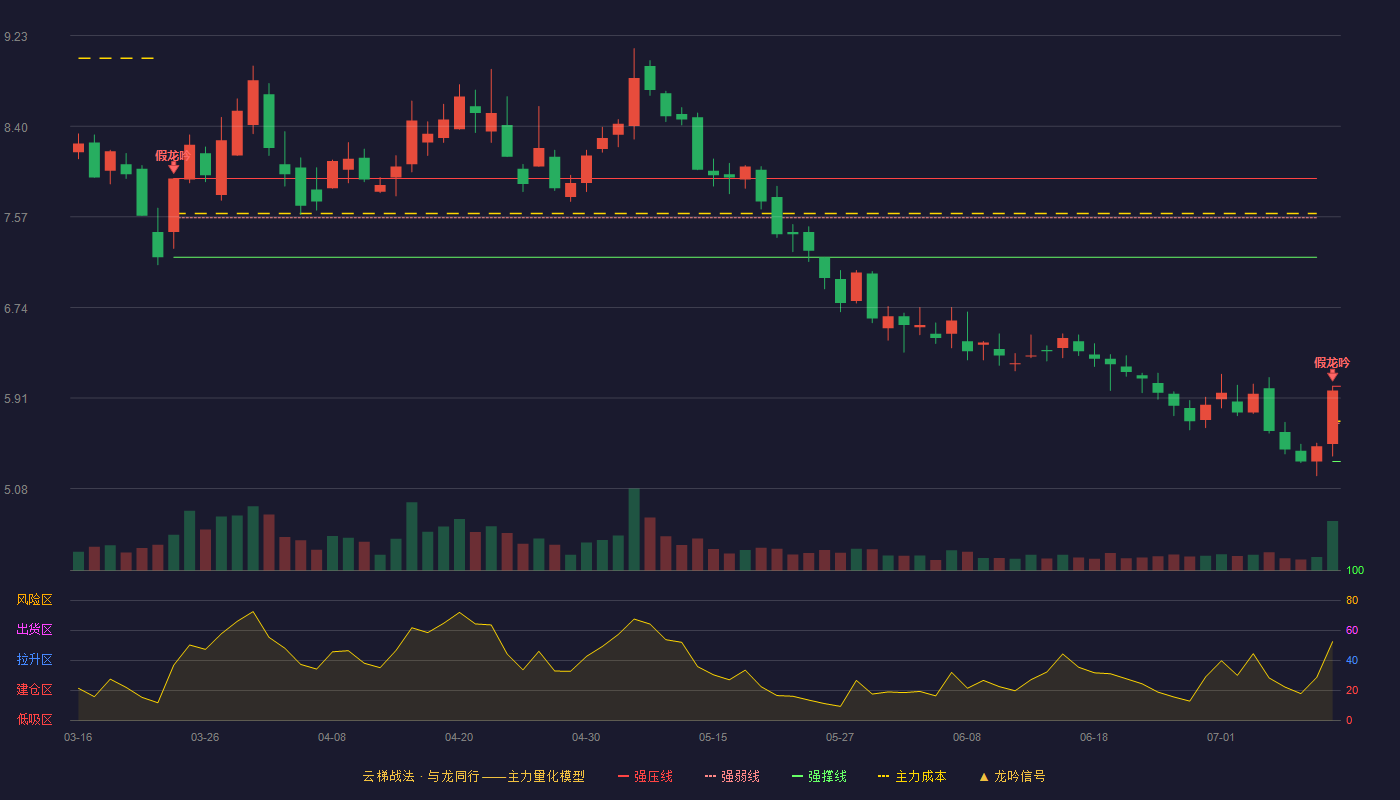
Task: Select the 出货区 zone label
Action: (x=34, y=630)
